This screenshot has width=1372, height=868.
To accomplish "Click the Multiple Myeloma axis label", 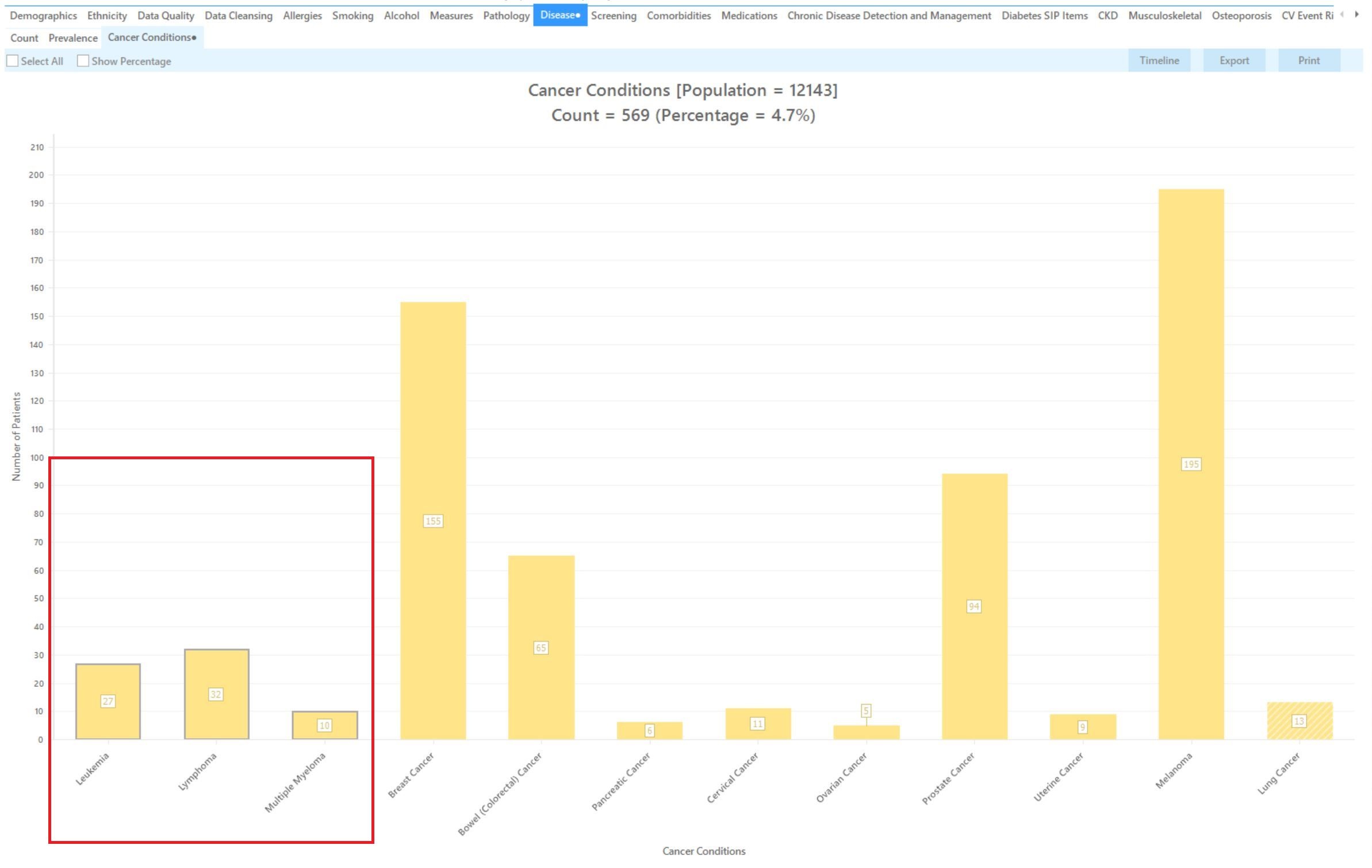I will pyautogui.click(x=295, y=782).
